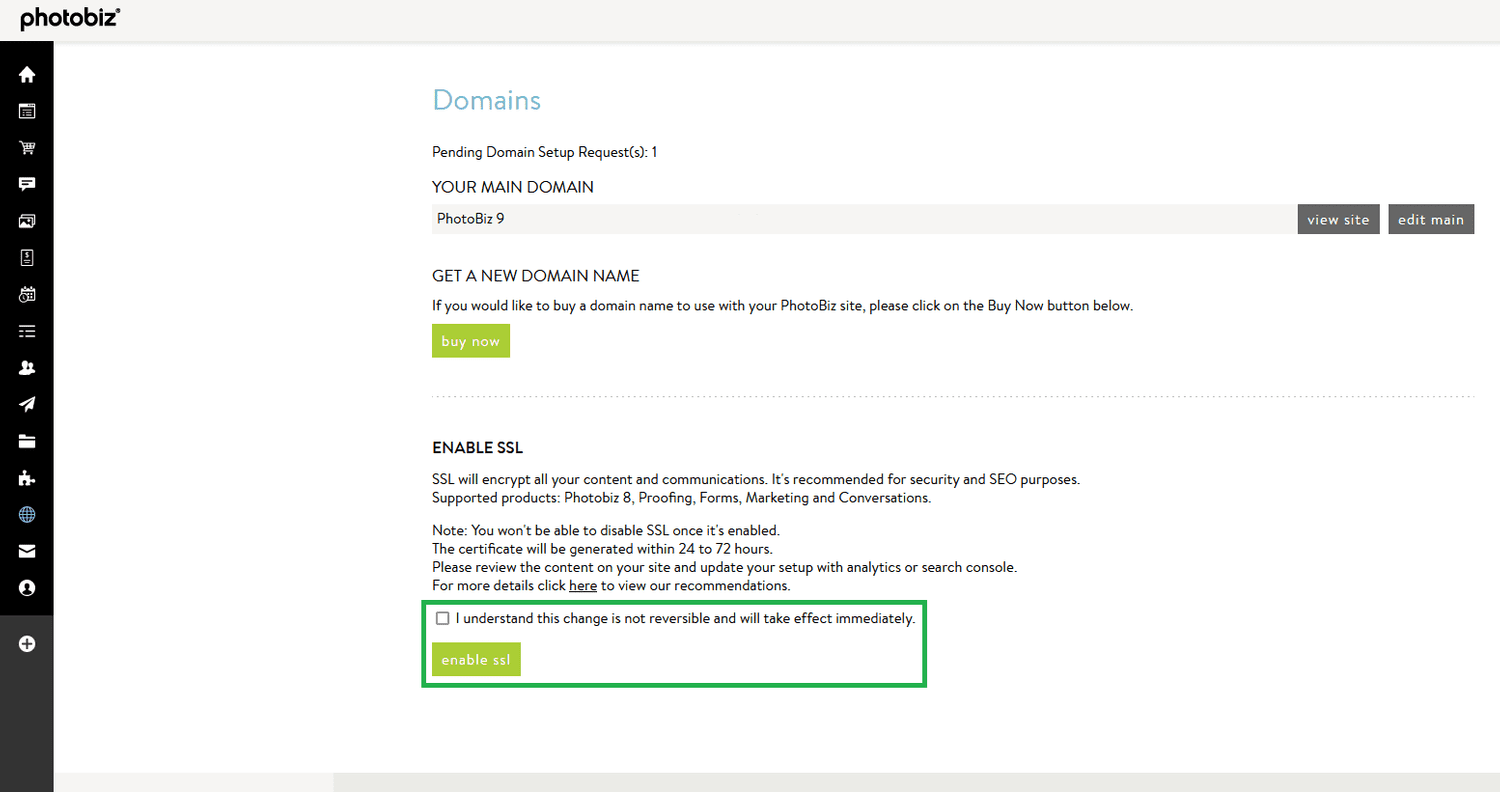Open the 'here' recommendations link
The width and height of the screenshot is (1500, 792).
(x=583, y=585)
